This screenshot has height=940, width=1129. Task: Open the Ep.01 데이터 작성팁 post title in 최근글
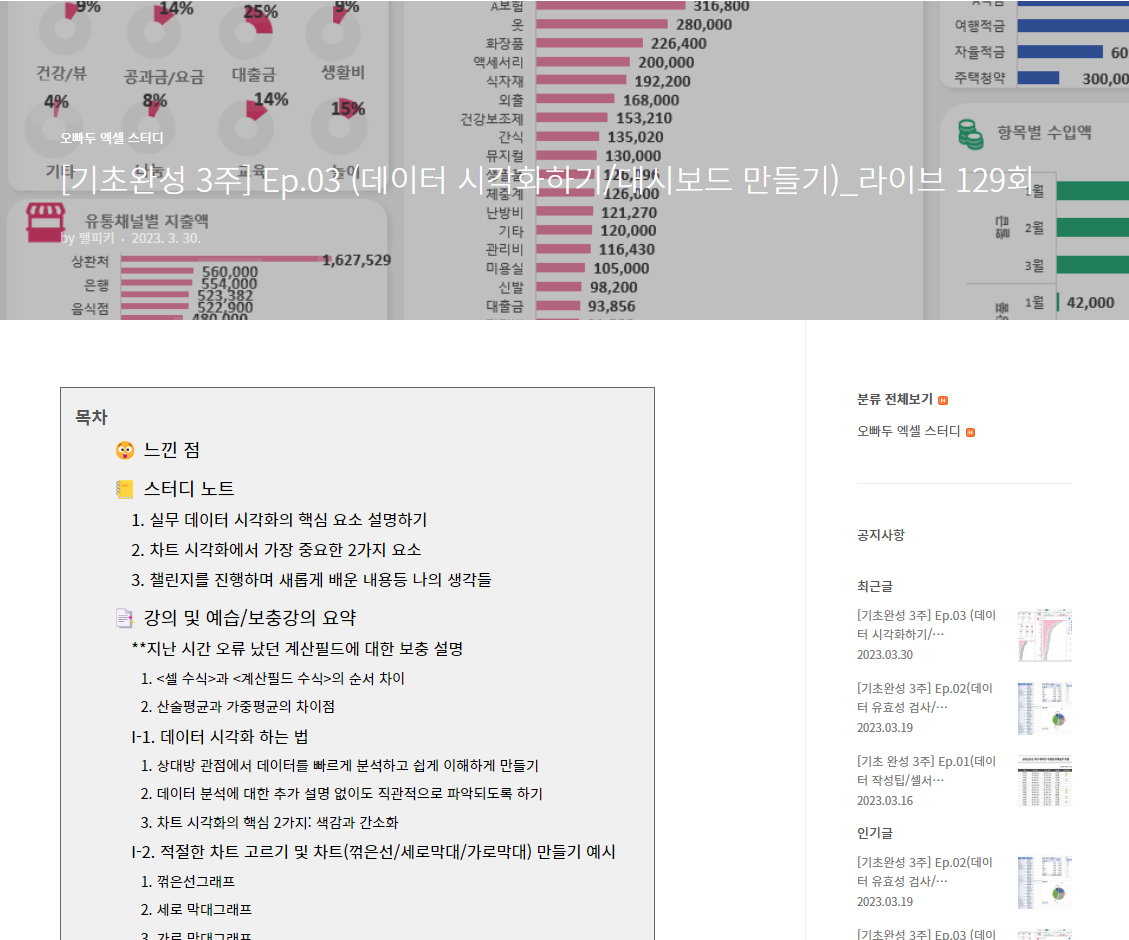coord(926,770)
